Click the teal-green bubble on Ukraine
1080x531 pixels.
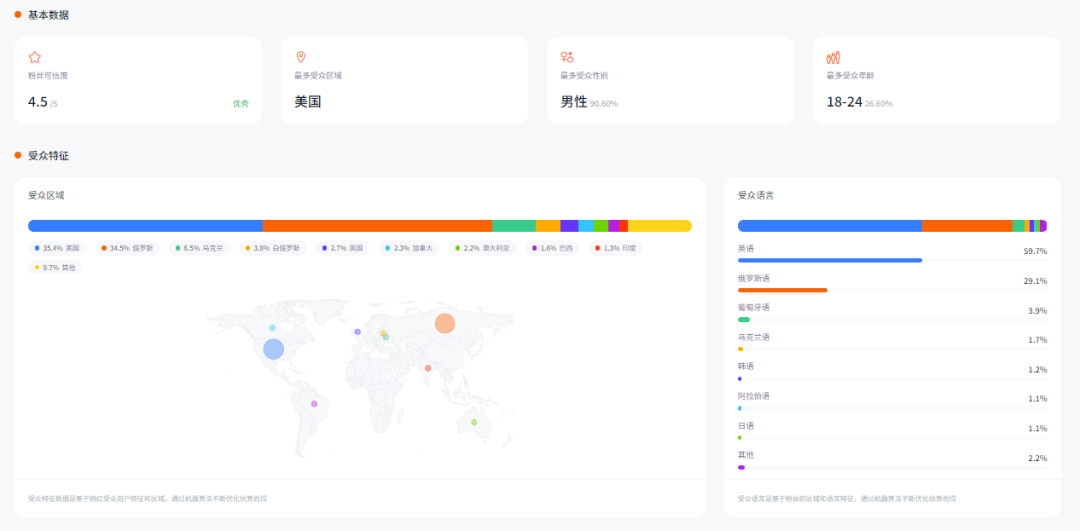(386, 337)
